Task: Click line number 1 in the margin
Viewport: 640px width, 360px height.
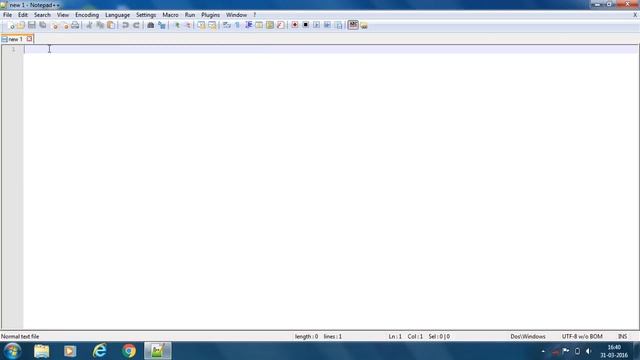Action: [x=13, y=49]
